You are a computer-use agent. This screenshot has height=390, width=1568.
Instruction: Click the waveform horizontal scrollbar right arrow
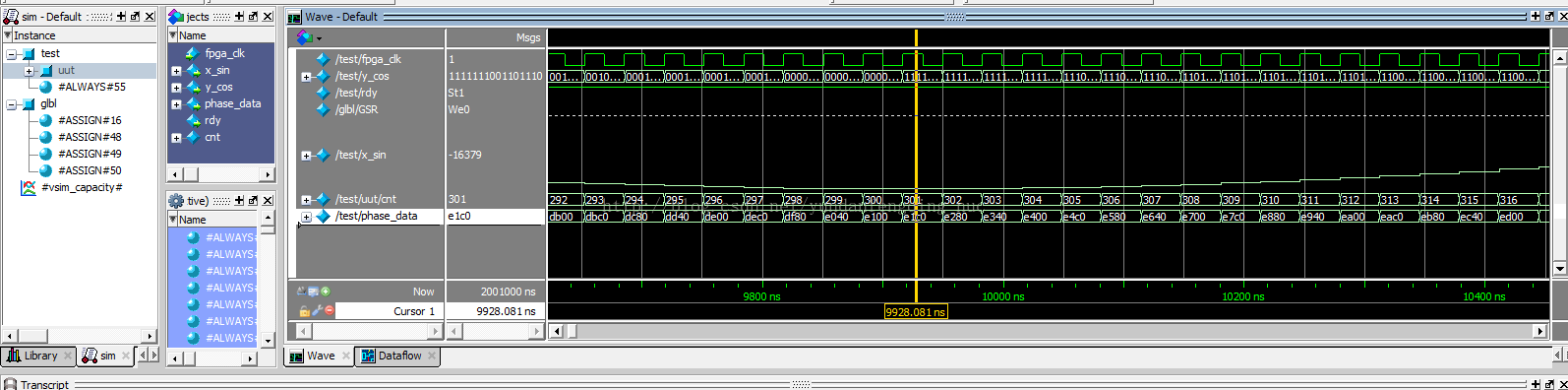[1540, 331]
